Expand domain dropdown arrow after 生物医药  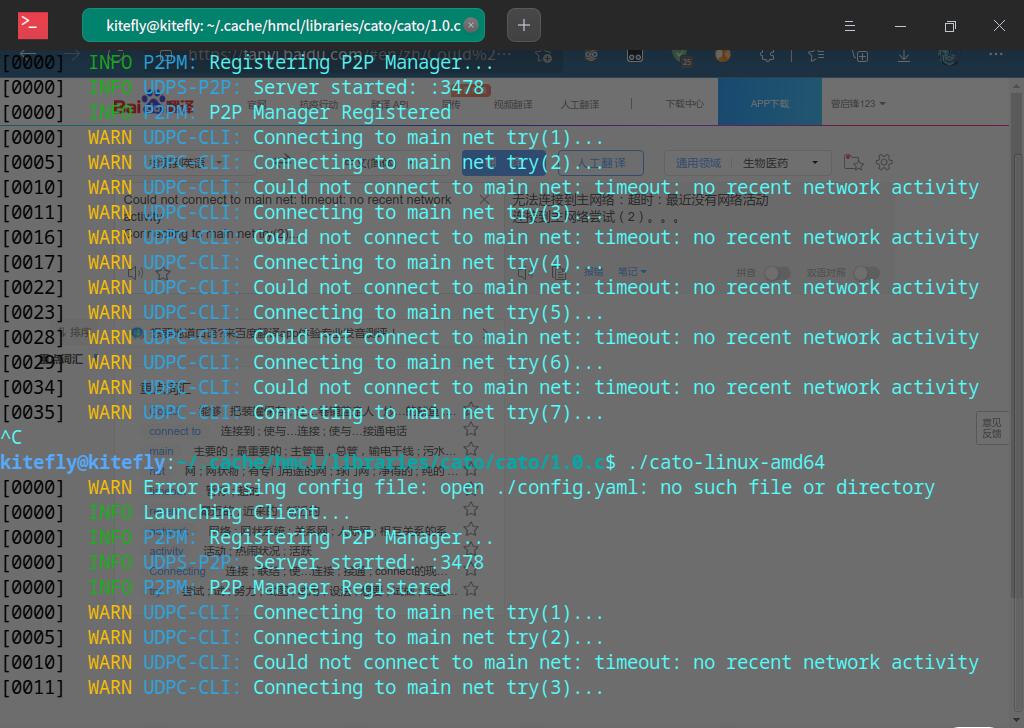814,163
